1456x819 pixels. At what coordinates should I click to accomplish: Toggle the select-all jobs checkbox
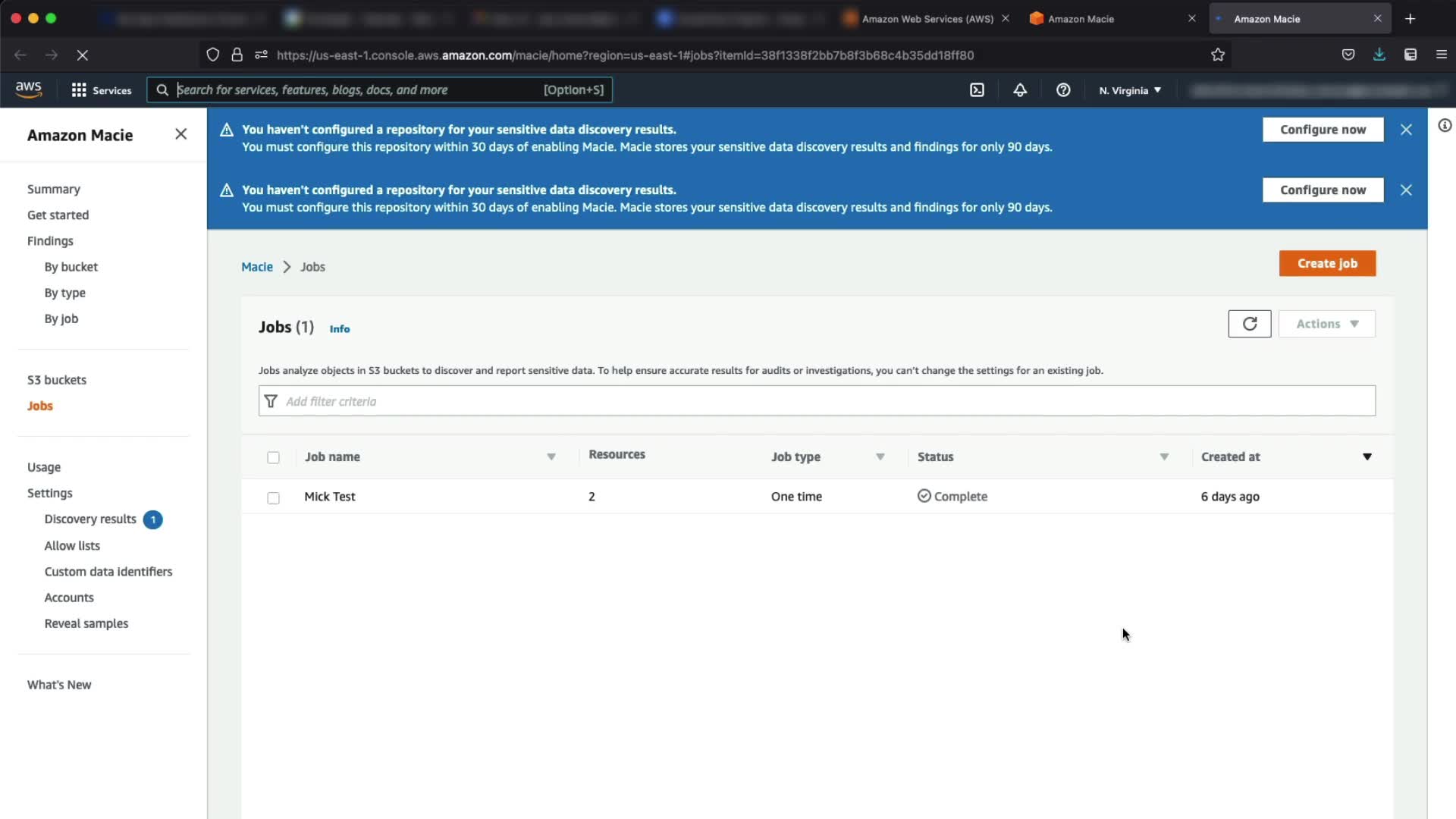click(x=273, y=457)
